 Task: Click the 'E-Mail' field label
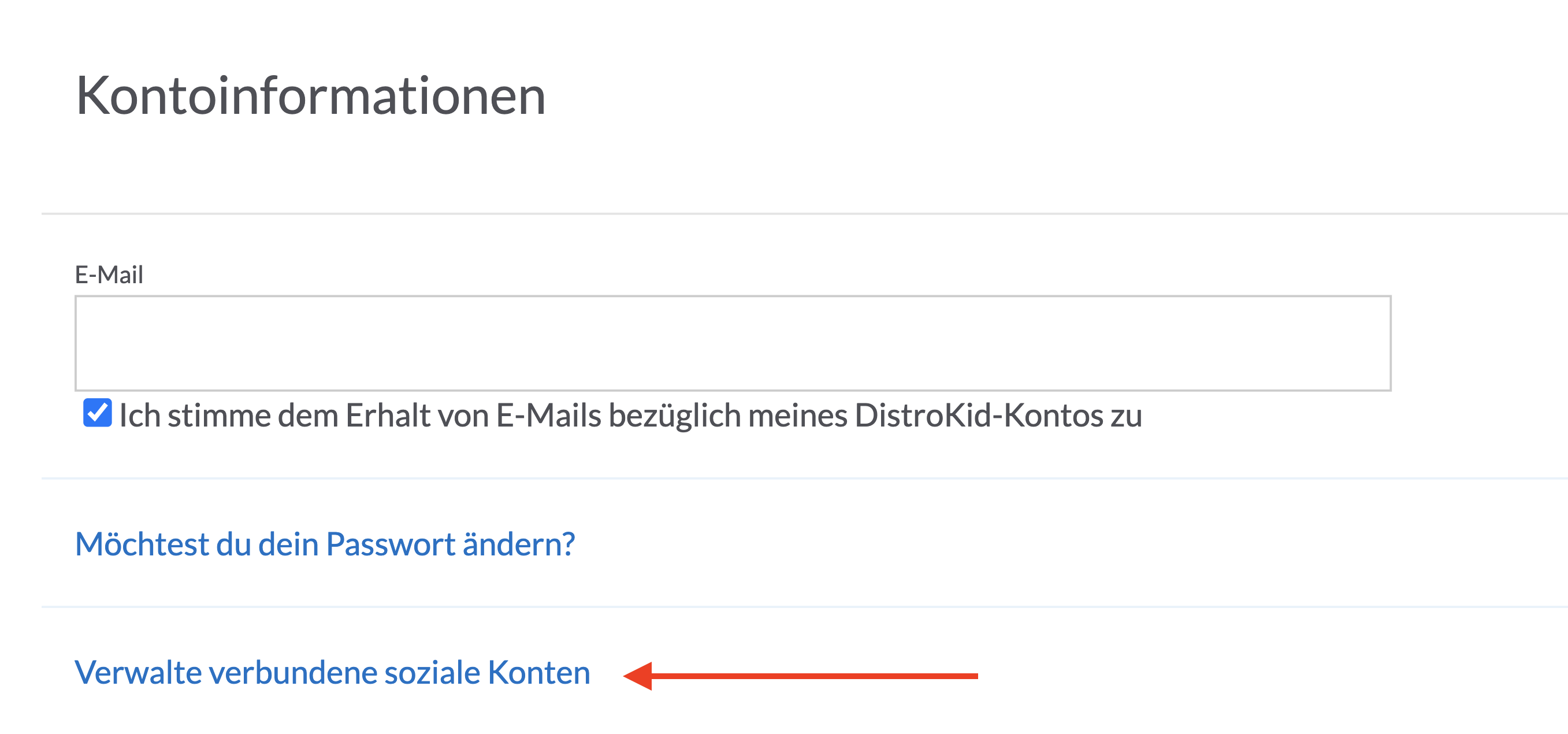coord(109,275)
